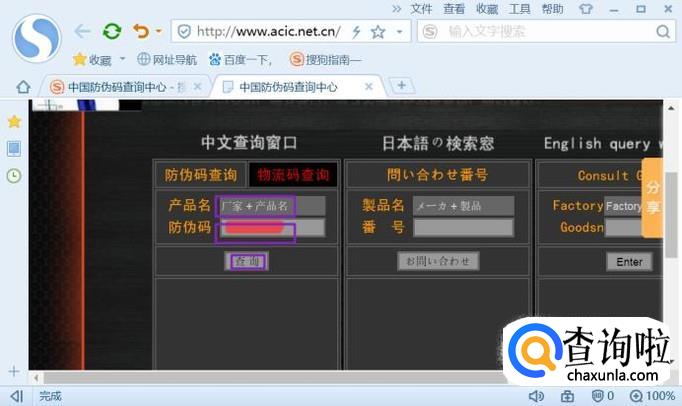This screenshot has height=406, width=682.
Task: Click the Factory input field
Action: pyautogui.click(x=623, y=205)
